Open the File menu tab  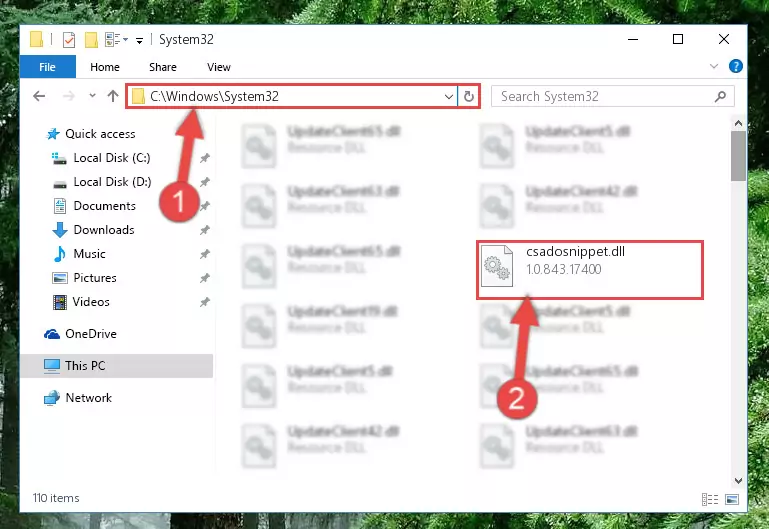48,67
